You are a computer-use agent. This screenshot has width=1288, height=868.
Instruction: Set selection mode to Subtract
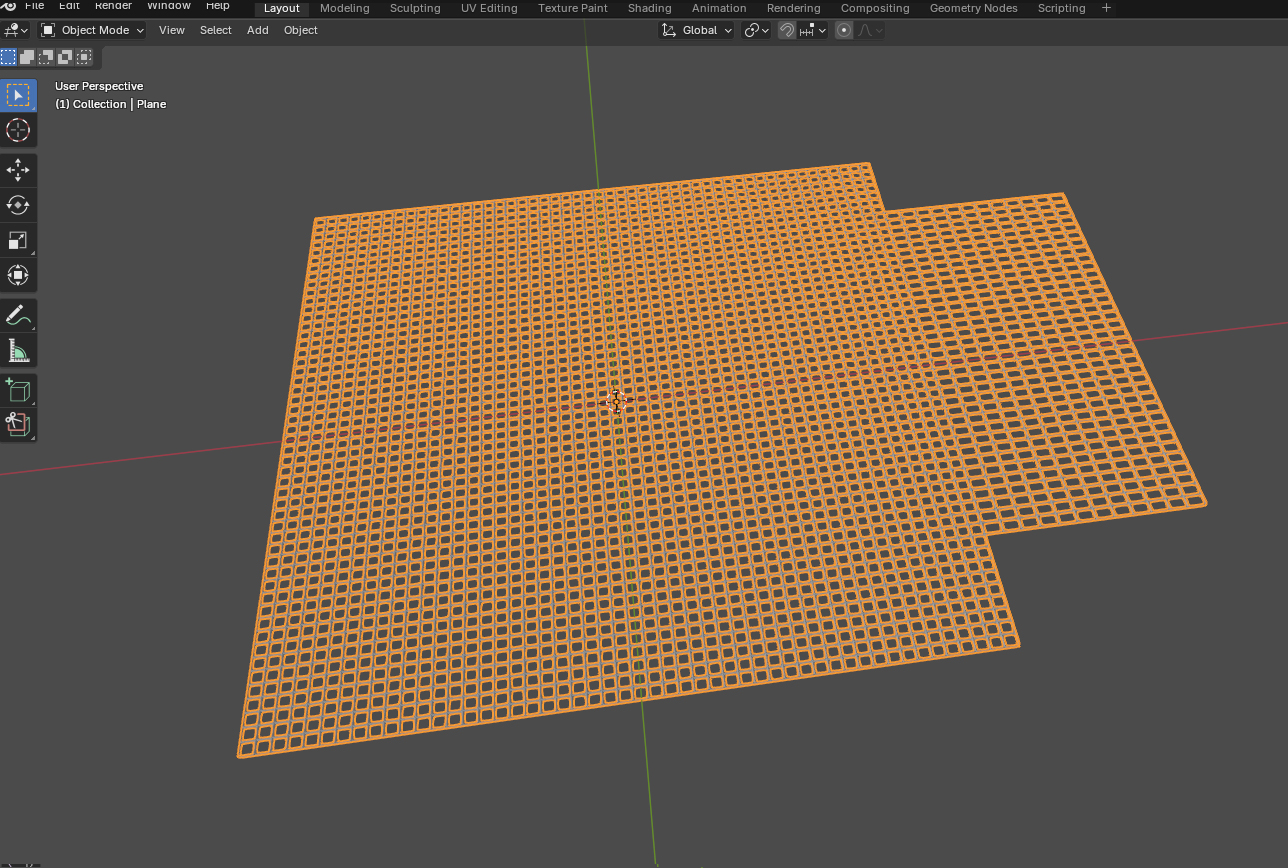click(46, 57)
